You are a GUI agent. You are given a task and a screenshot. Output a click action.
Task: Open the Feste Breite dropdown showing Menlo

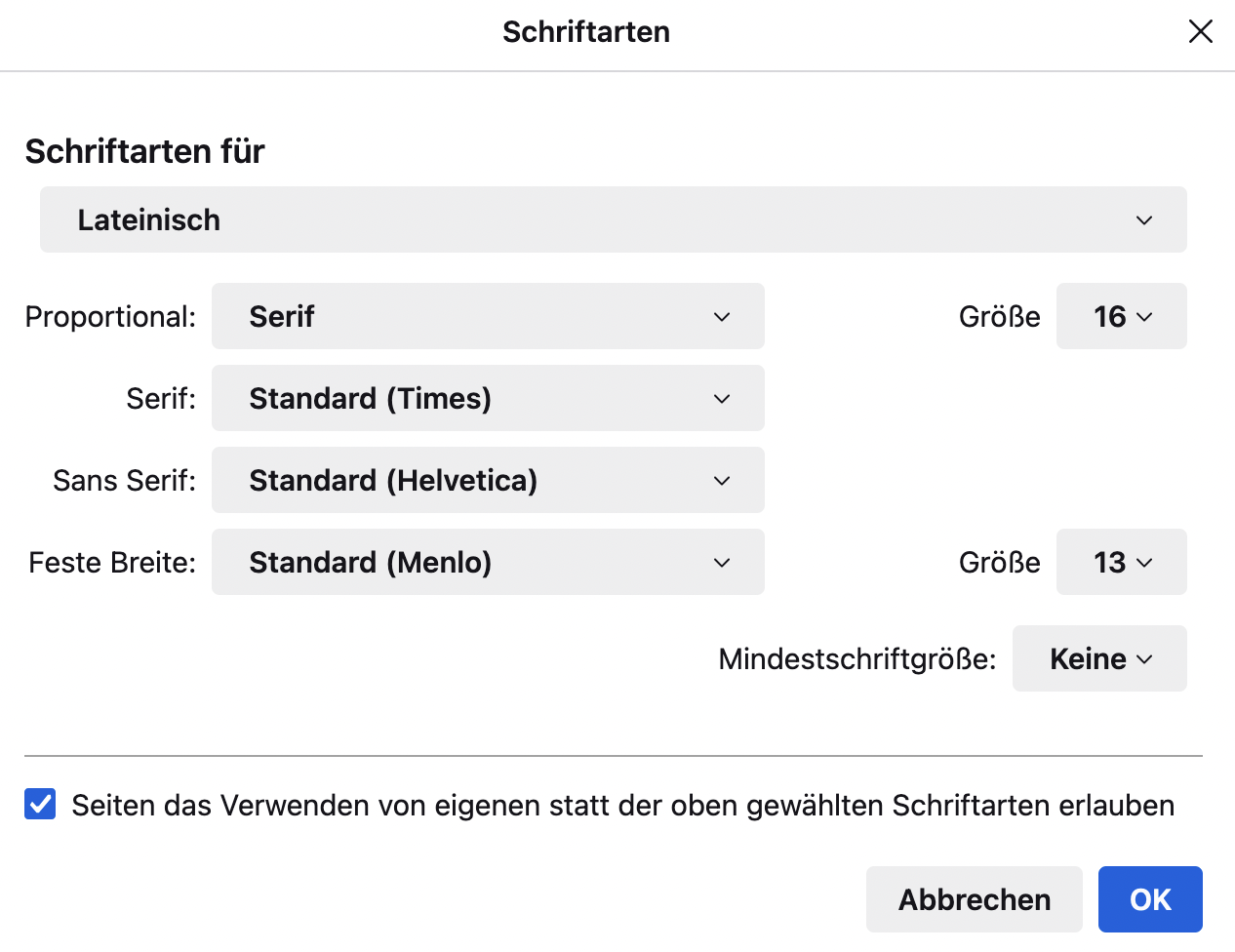pyautogui.click(x=487, y=563)
